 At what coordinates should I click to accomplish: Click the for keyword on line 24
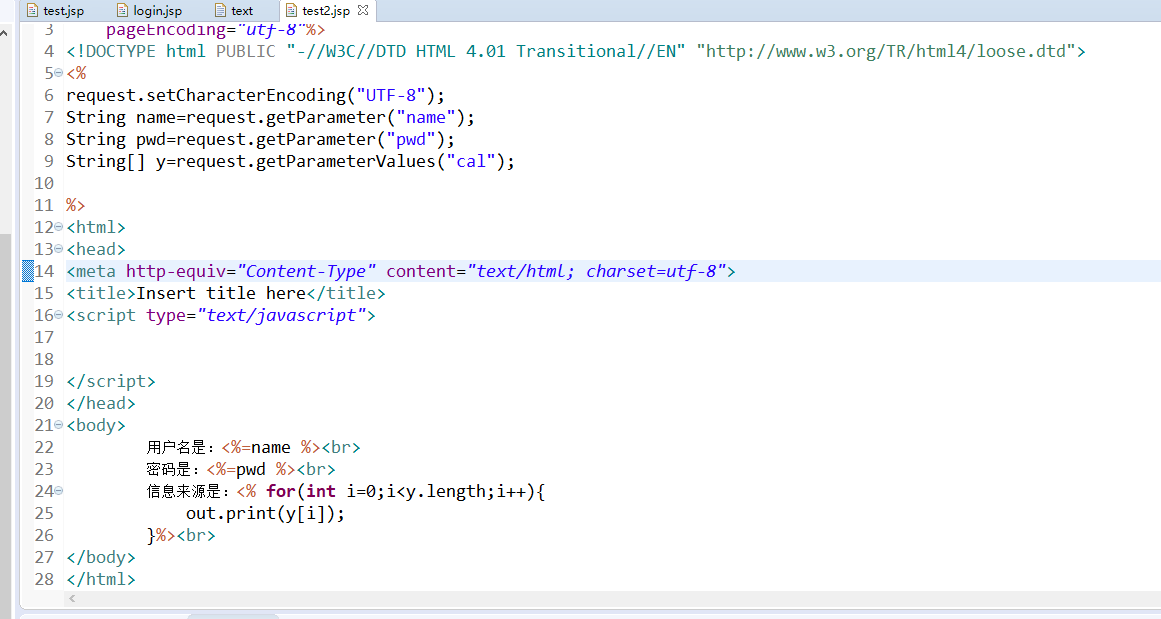[281, 491]
